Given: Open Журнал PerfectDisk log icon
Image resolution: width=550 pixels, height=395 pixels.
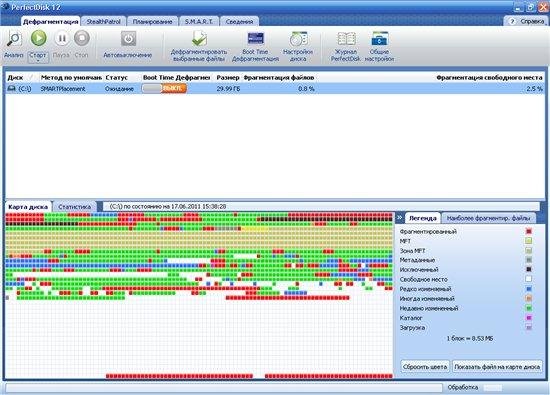Looking at the screenshot, I should tap(346, 39).
